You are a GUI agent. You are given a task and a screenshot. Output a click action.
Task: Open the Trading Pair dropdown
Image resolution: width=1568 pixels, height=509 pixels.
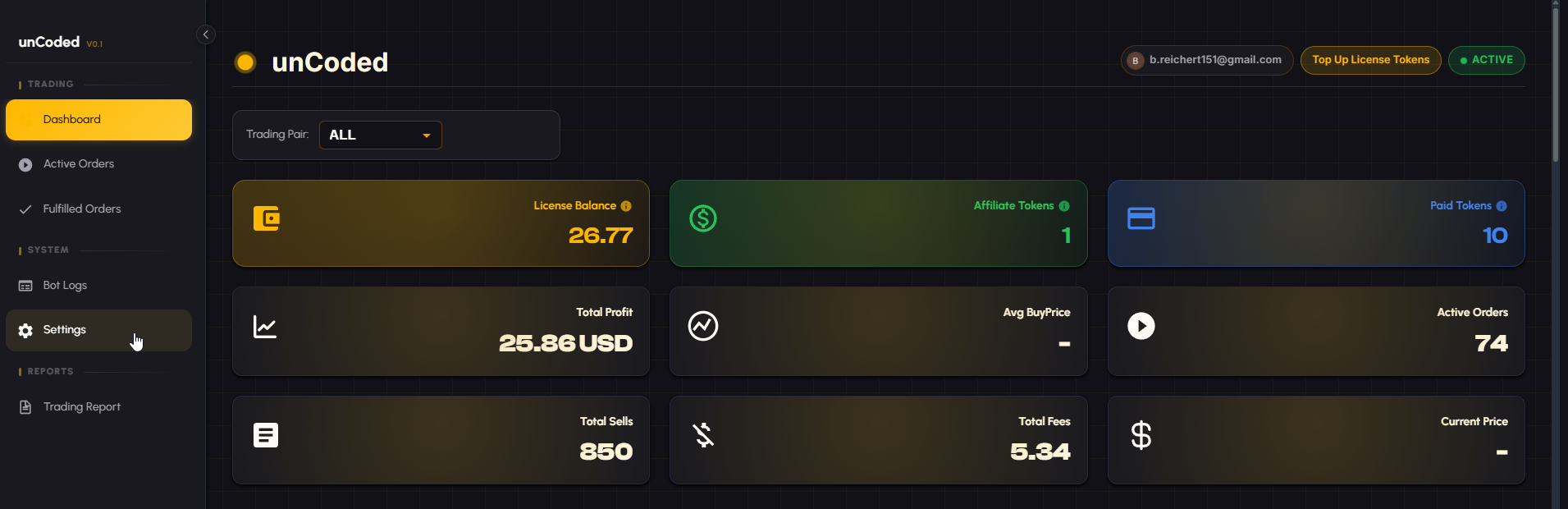tap(380, 135)
